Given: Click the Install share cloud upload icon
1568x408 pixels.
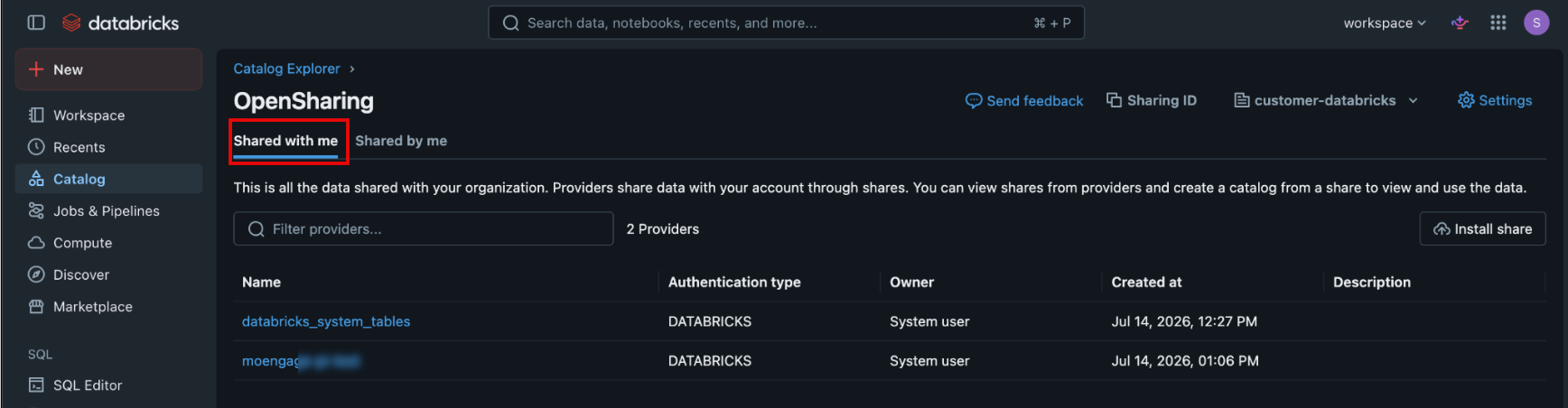Looking at the screenshot, I should 1442,229.
